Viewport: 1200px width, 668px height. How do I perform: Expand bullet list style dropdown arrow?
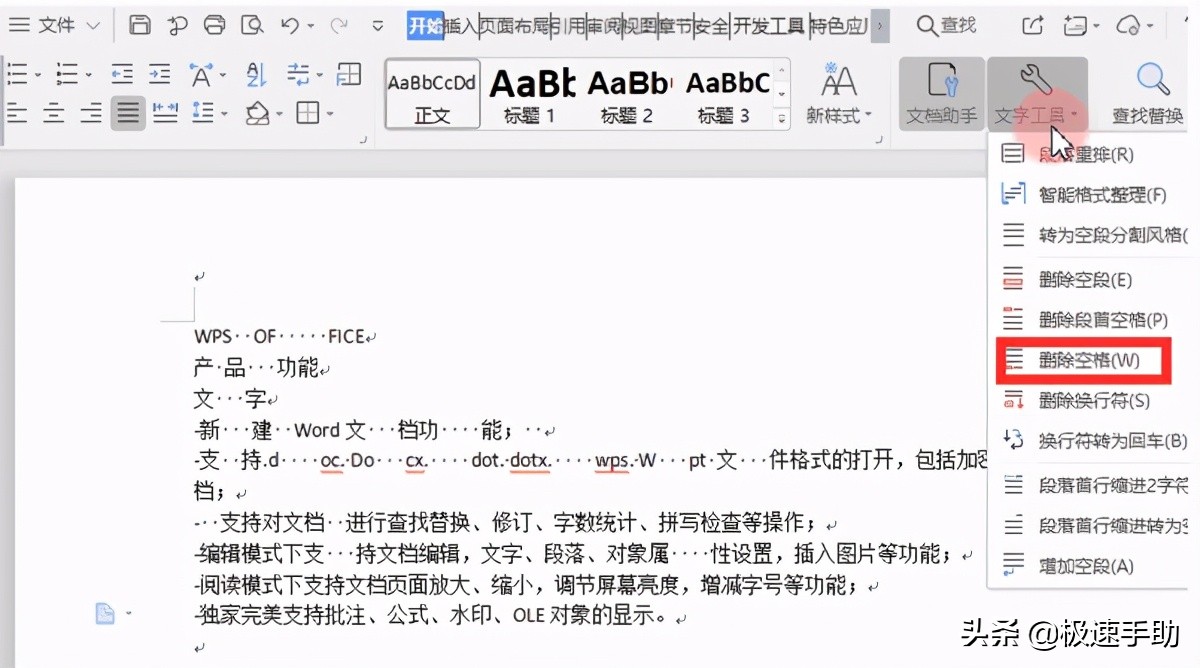tap(38, 75)
